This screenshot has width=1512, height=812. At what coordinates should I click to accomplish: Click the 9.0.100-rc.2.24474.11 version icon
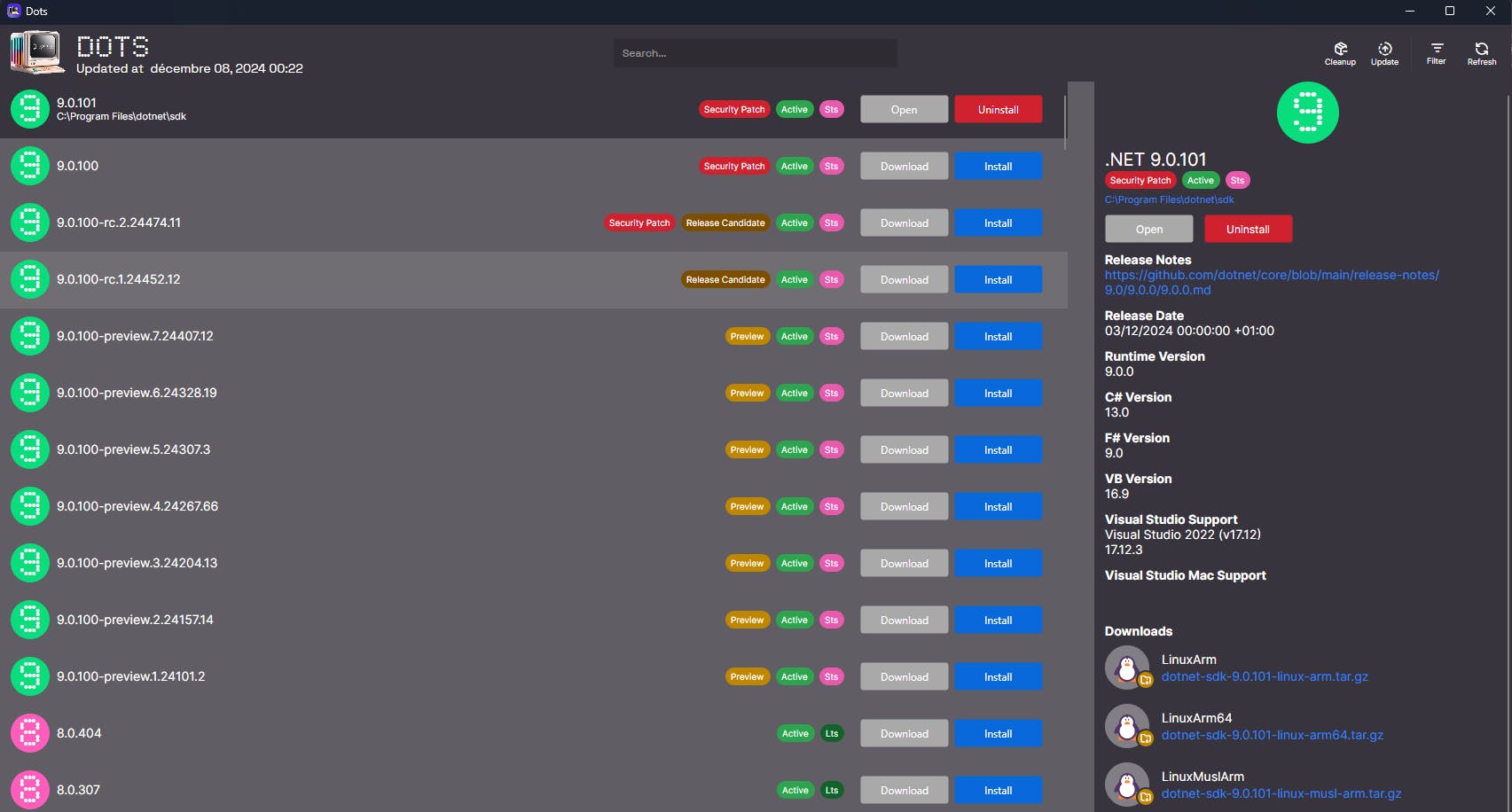click(30, 223)
